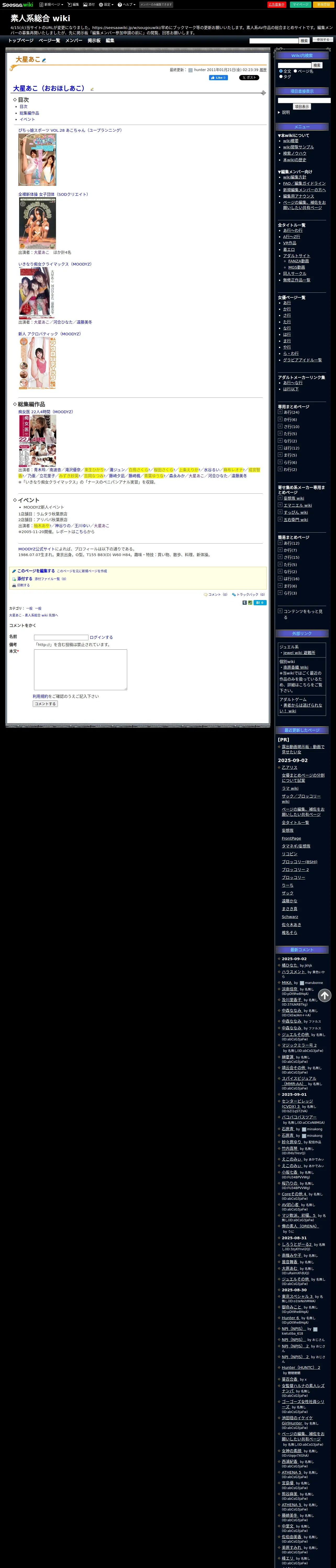336x1568 pixels.
Task: Open the 総集編作品 table of contents link
Action: click(29, 113)
